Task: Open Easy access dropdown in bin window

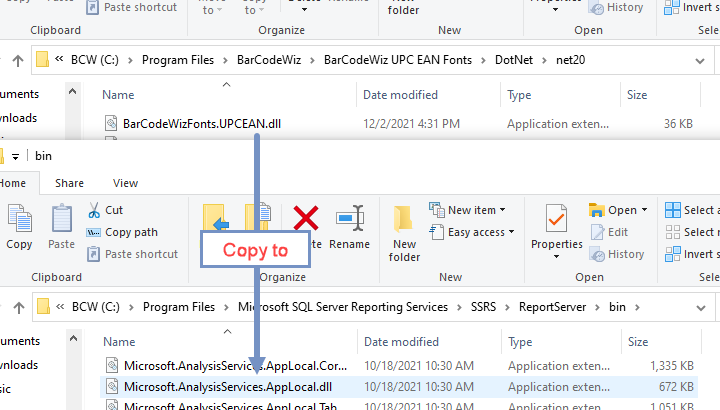Action: (511, 232)
